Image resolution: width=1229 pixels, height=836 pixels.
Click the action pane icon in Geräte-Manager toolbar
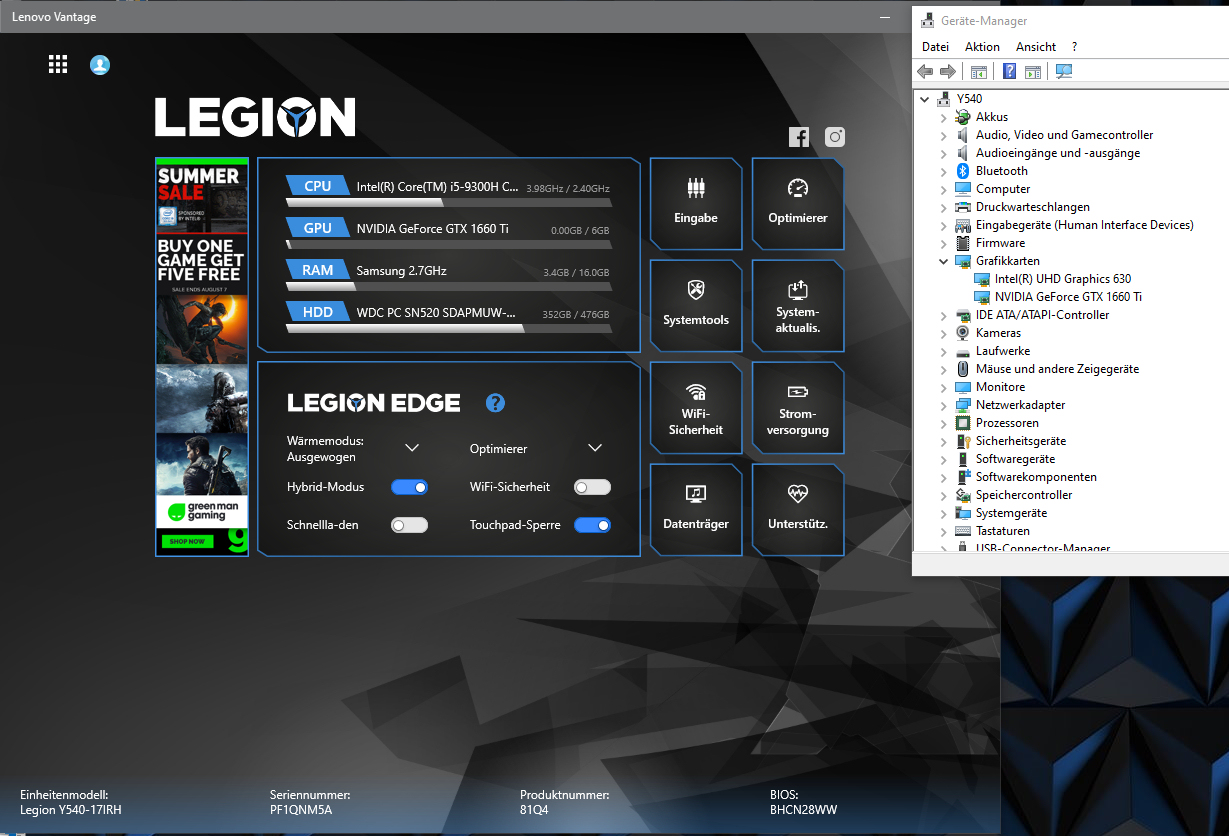(1033, 72)
